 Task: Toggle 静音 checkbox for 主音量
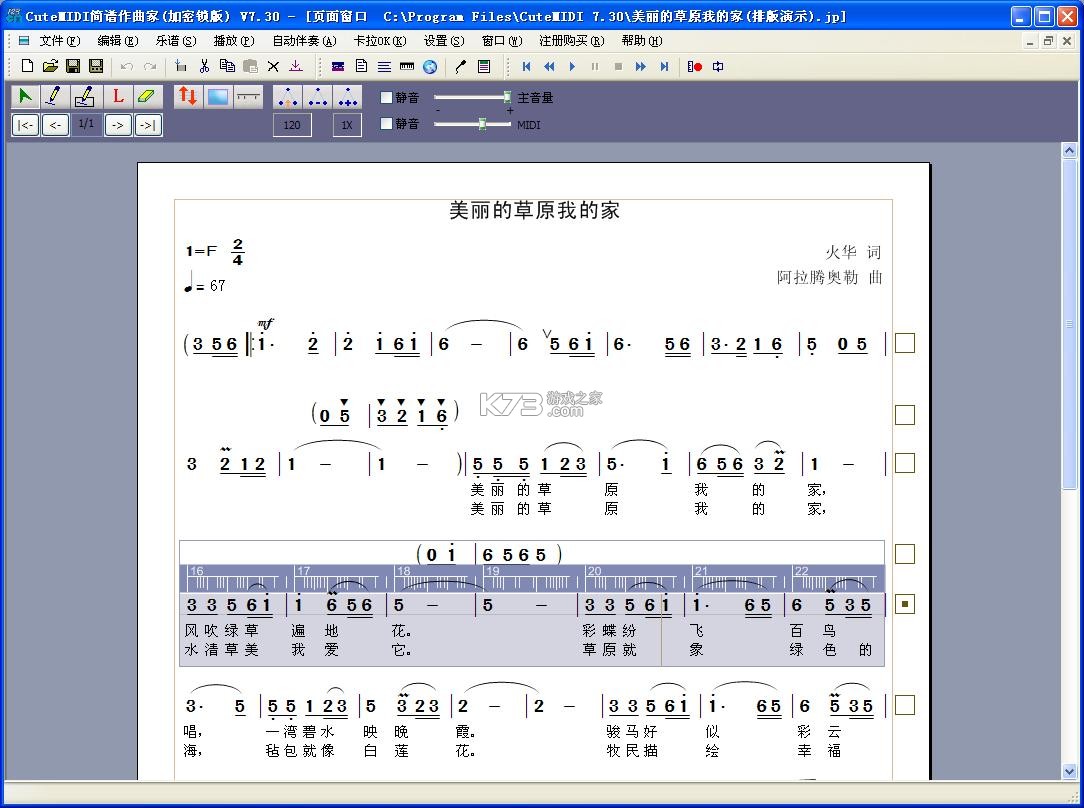click(x=386, y=97)
